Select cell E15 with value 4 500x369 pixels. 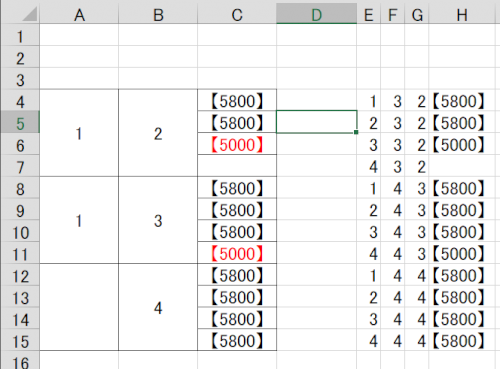(x=368, y=340)
